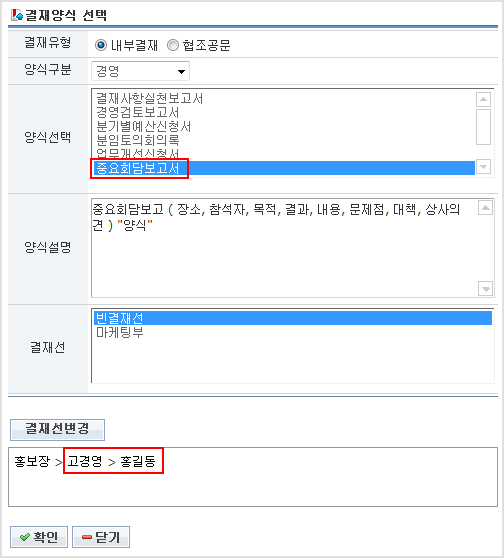The width and height of the screenshot is (504, 558).
Task: Select the 협조공문 radio button
Action: pos(173,45)
